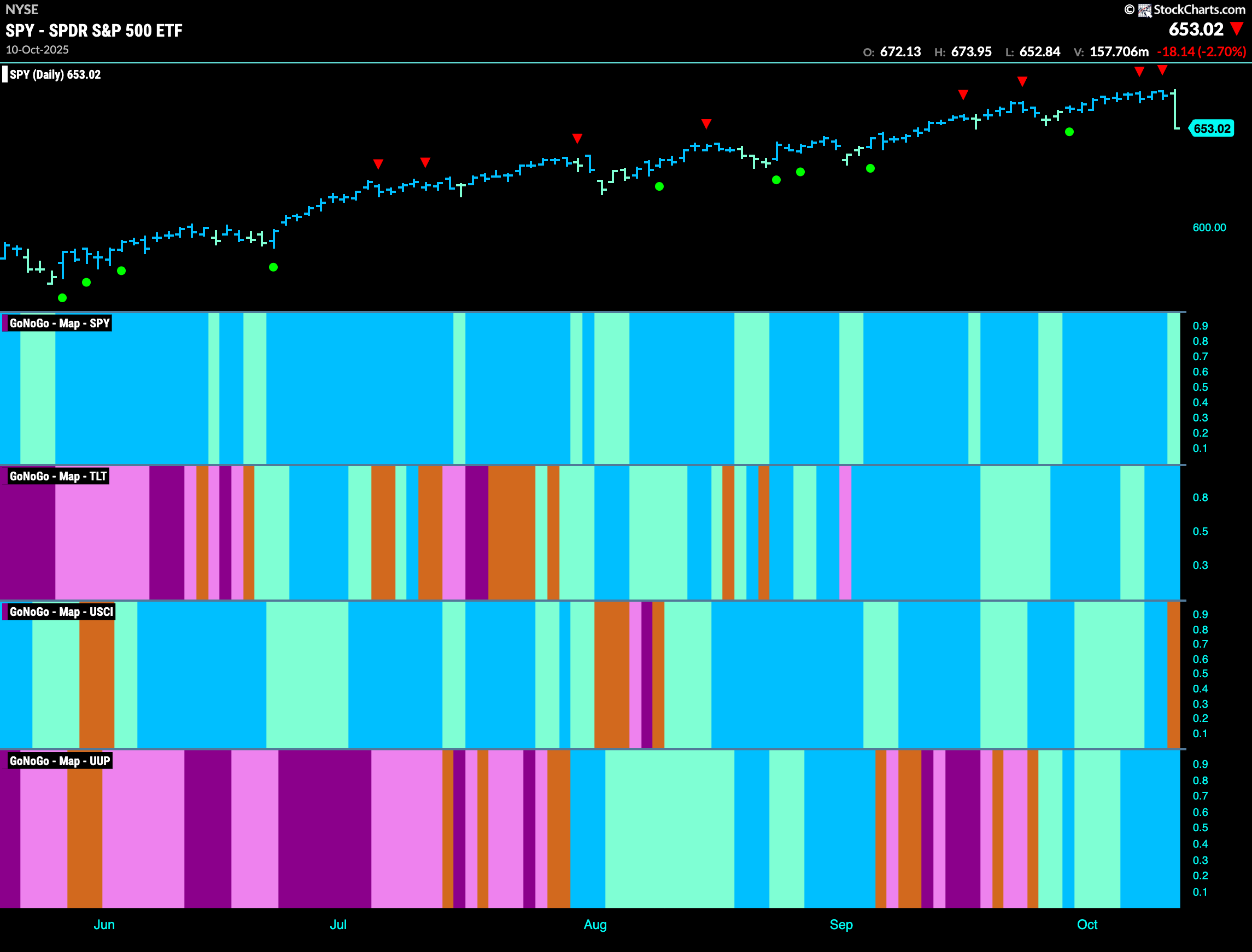Screen dimensions: 1252x952
Task: Click the Oct month label on the time axis
Action: tap(1086, 924)
